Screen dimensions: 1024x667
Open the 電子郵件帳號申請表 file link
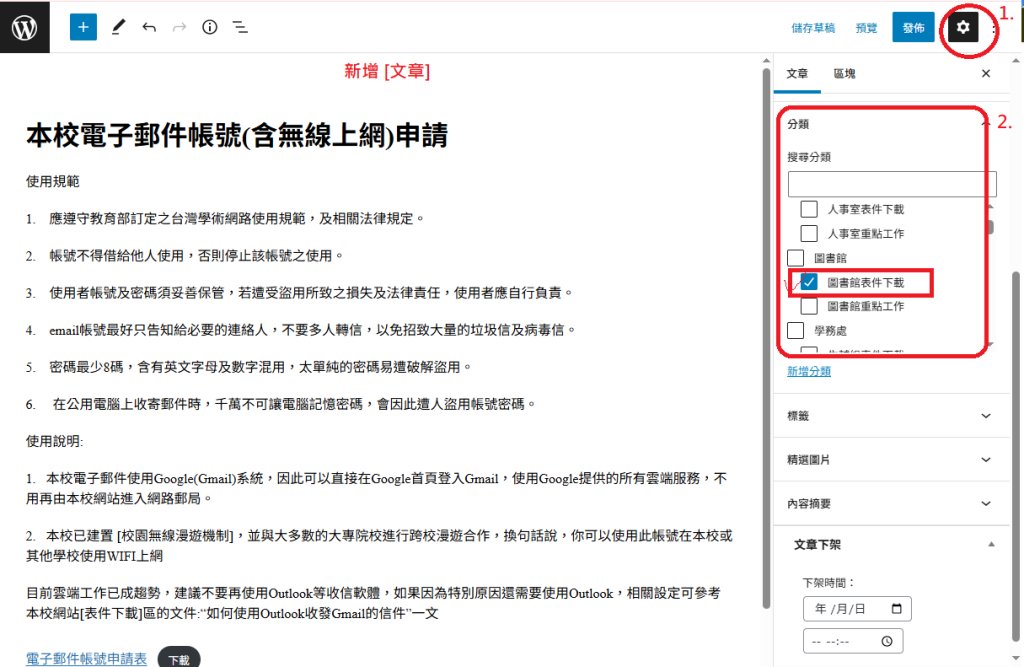[x=86, y=659]
